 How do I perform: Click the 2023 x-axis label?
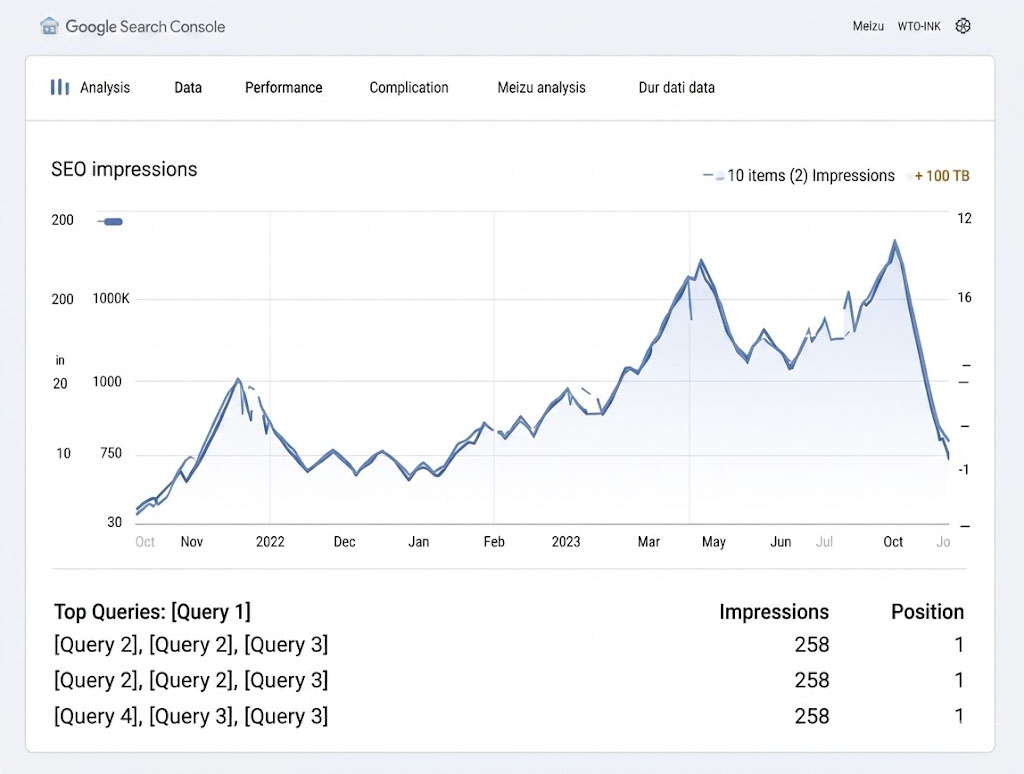click(566, 541)
